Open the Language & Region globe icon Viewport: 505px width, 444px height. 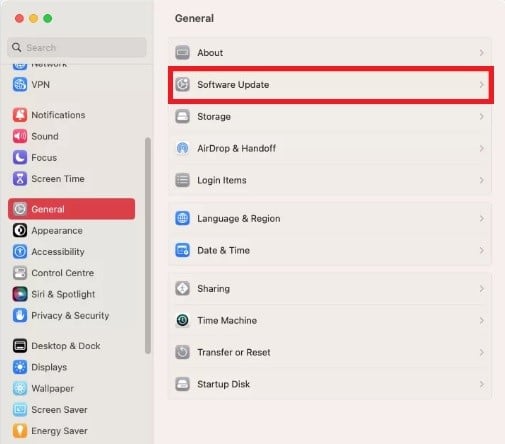(x=182, y=218)
